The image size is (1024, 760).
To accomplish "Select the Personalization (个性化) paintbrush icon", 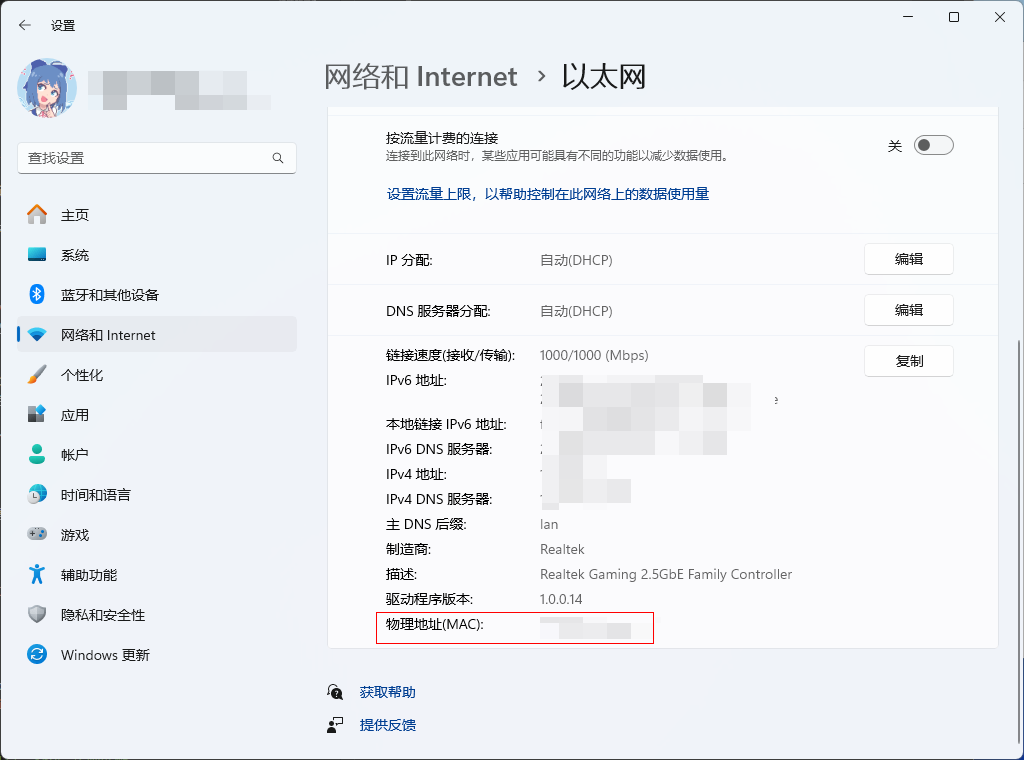I will pos(37,375).
